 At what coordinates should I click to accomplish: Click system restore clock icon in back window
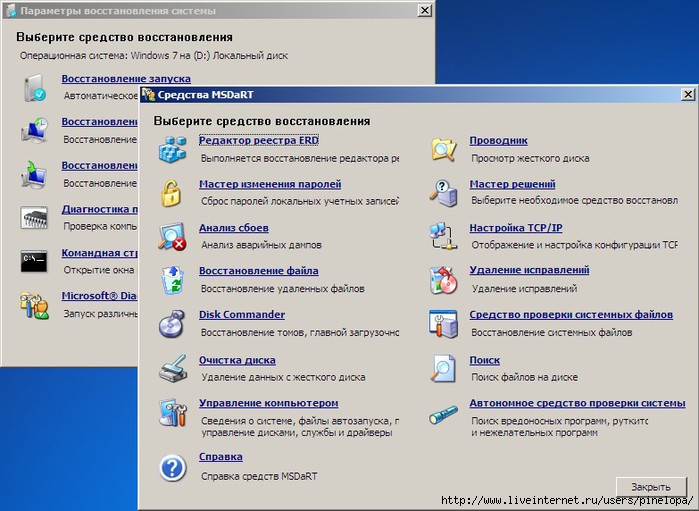34,130
